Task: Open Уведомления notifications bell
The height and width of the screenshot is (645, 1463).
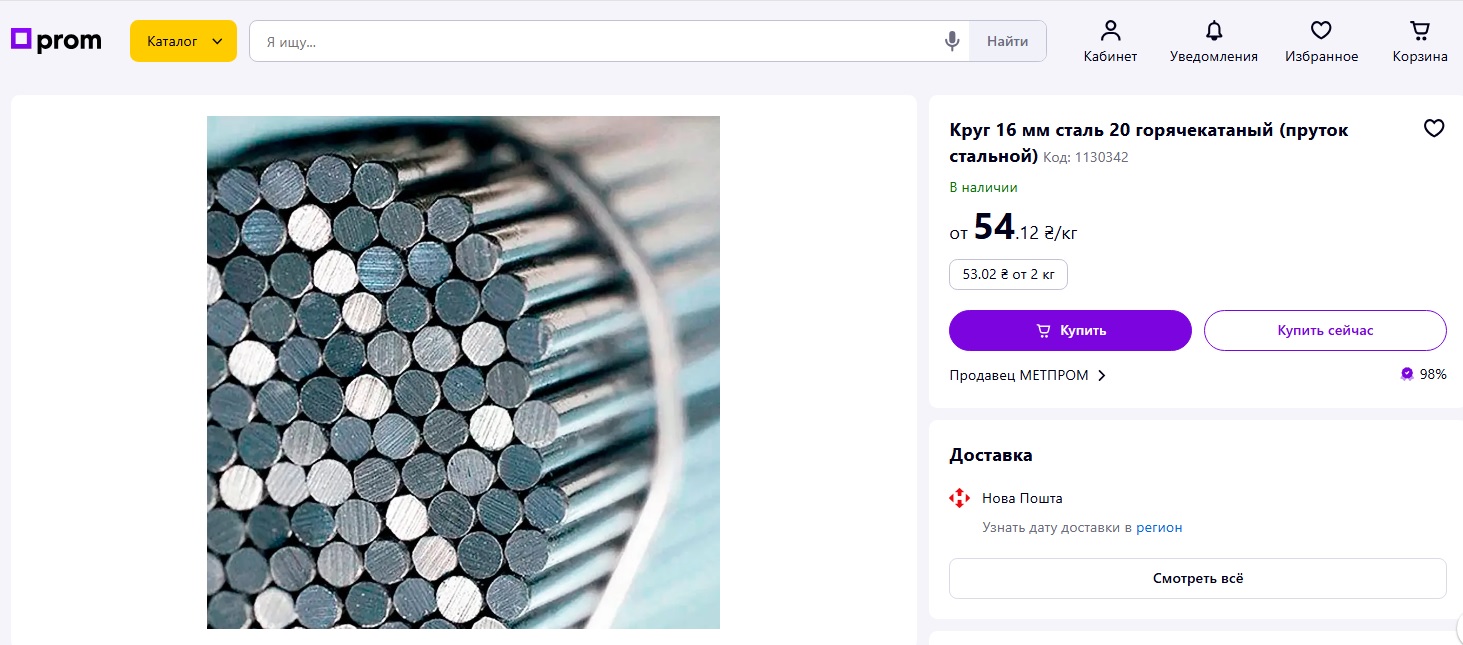Action: tap(1213, 41)
